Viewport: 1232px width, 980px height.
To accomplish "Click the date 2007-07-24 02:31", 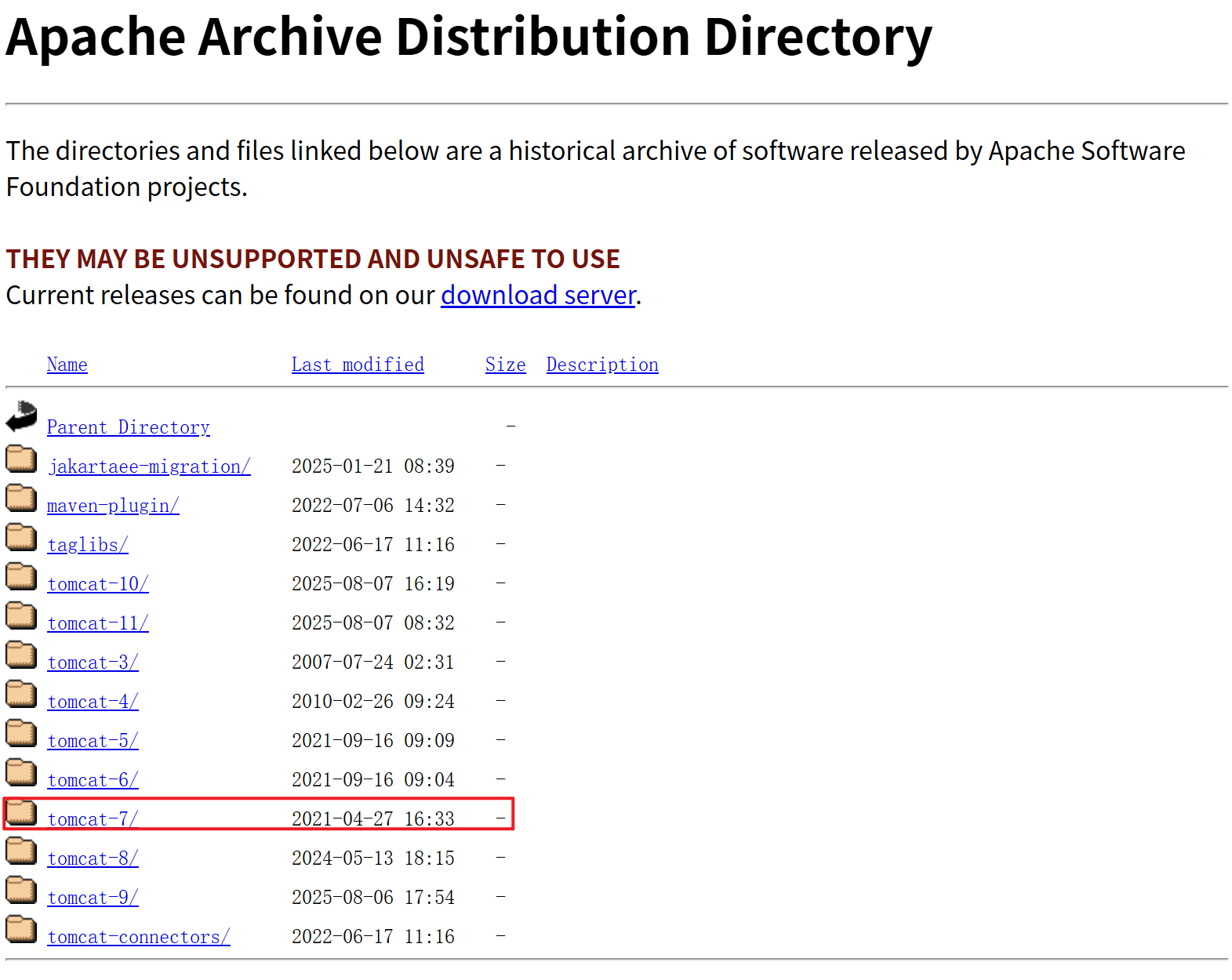I will (x=373, y=662).
